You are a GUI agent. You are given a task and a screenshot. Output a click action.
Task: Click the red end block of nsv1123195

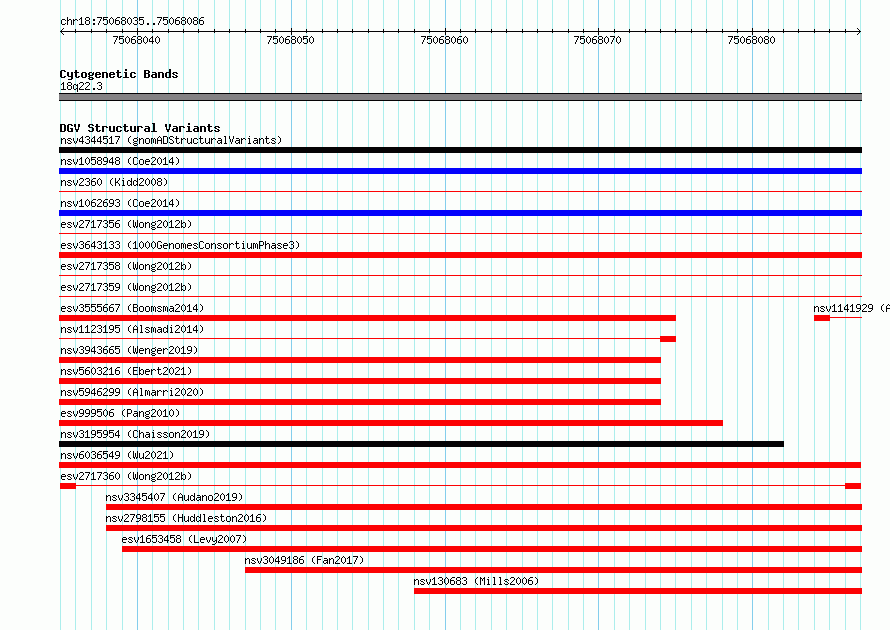(668, 339)
